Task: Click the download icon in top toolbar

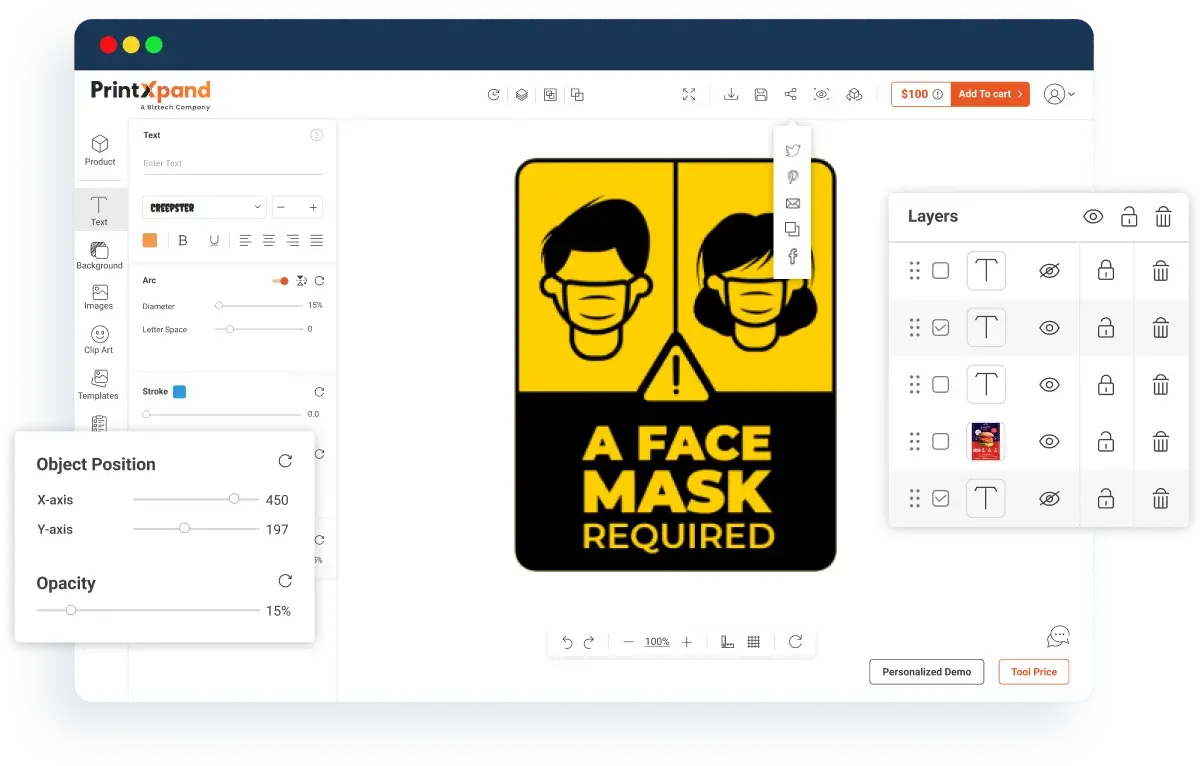Action: coord(731,94)
